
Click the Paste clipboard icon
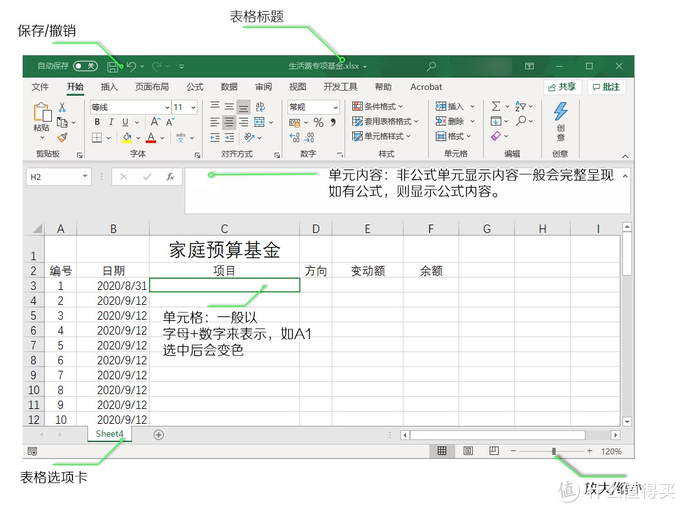(42, 112)
